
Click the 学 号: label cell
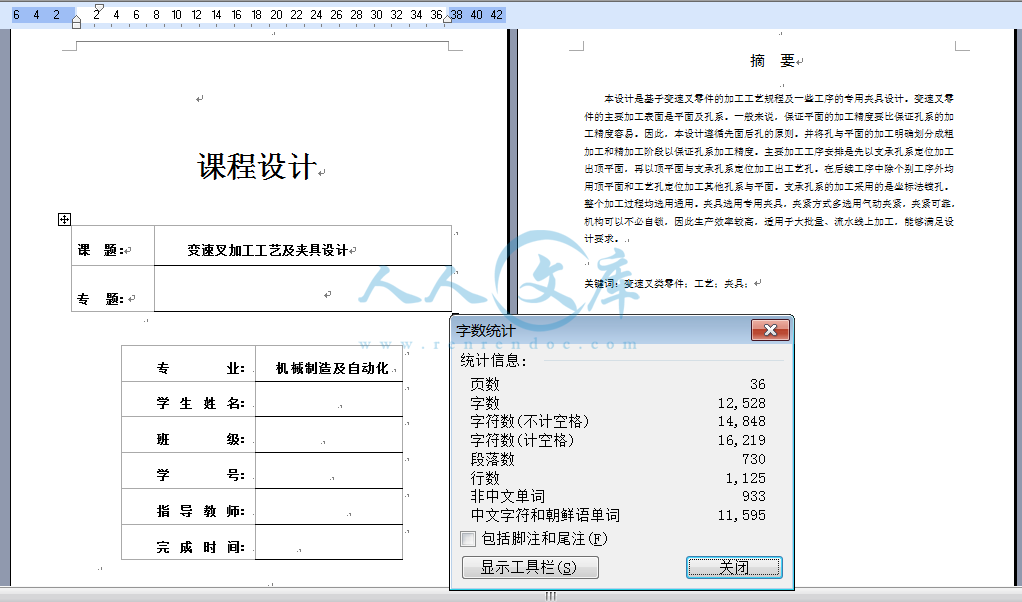pyautogui.click(x=188, y=470)
